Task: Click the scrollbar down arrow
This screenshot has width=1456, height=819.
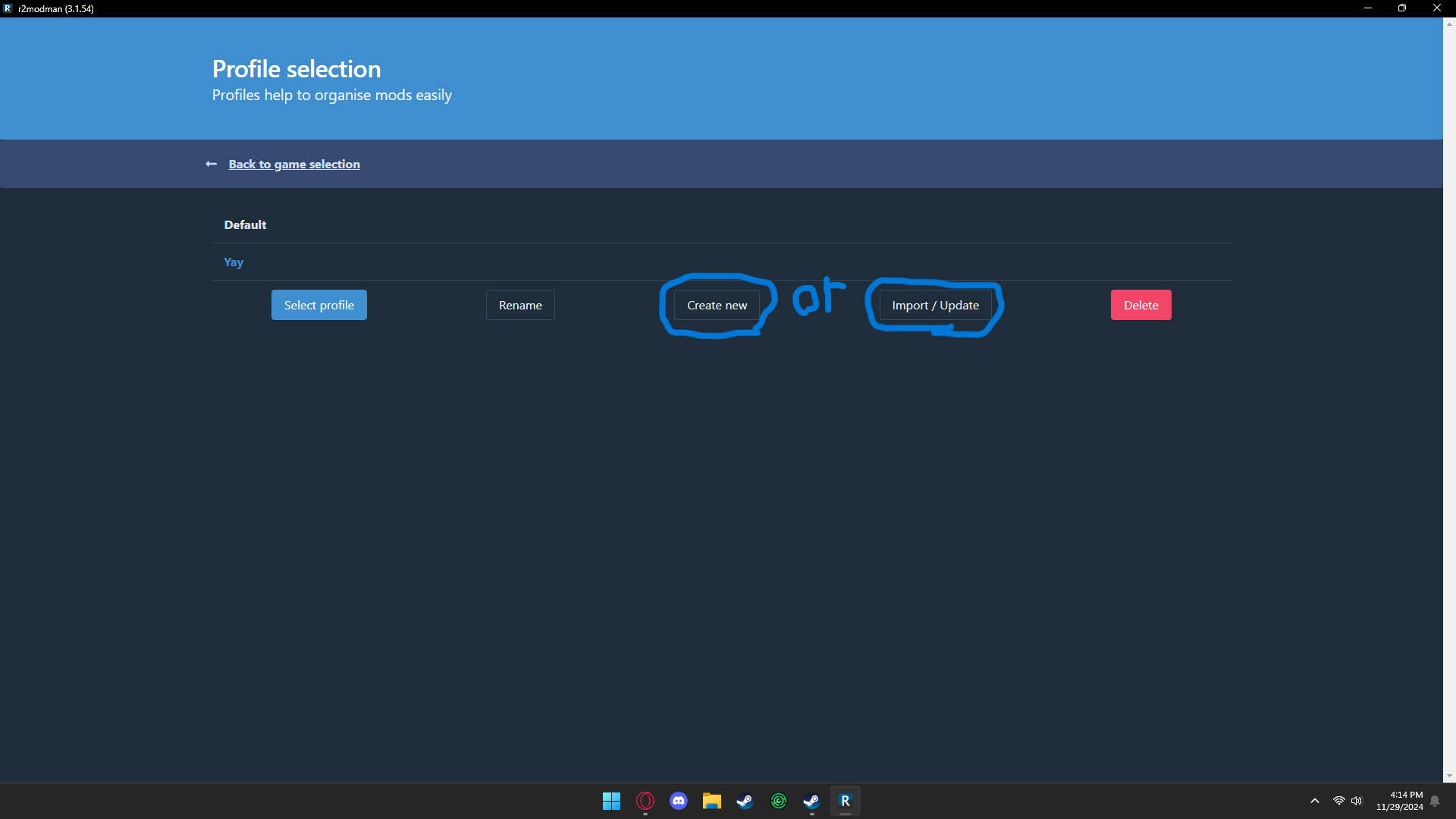Action: click(x=1449, y=776)
